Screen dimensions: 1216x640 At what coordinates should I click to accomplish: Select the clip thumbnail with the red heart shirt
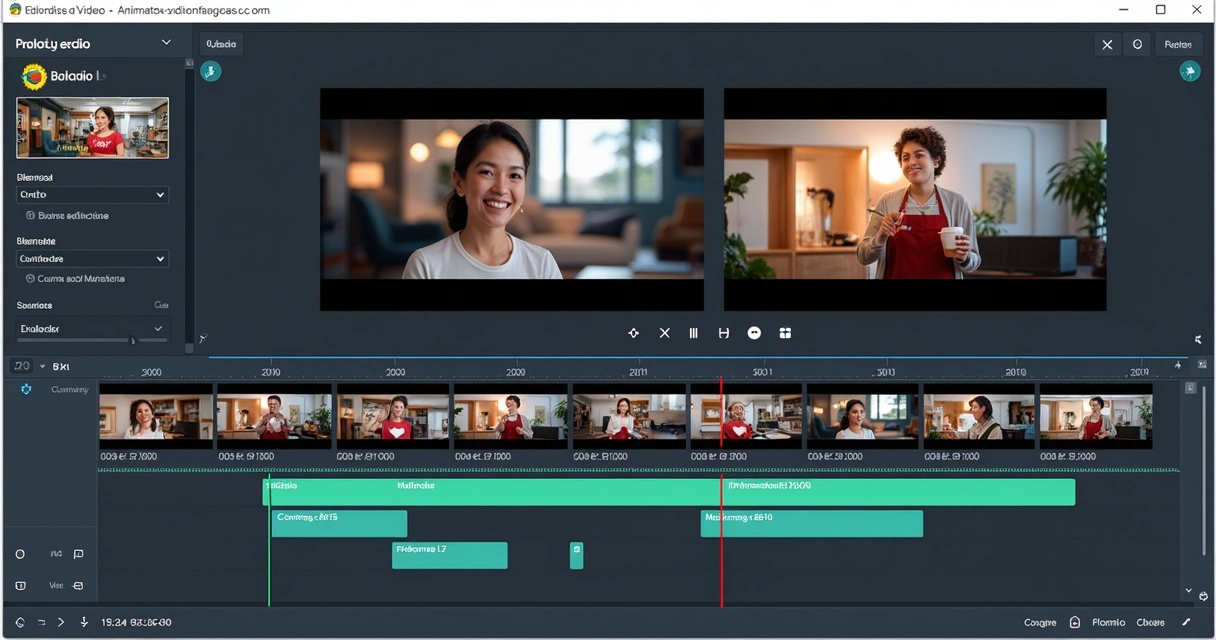(394, 416)
